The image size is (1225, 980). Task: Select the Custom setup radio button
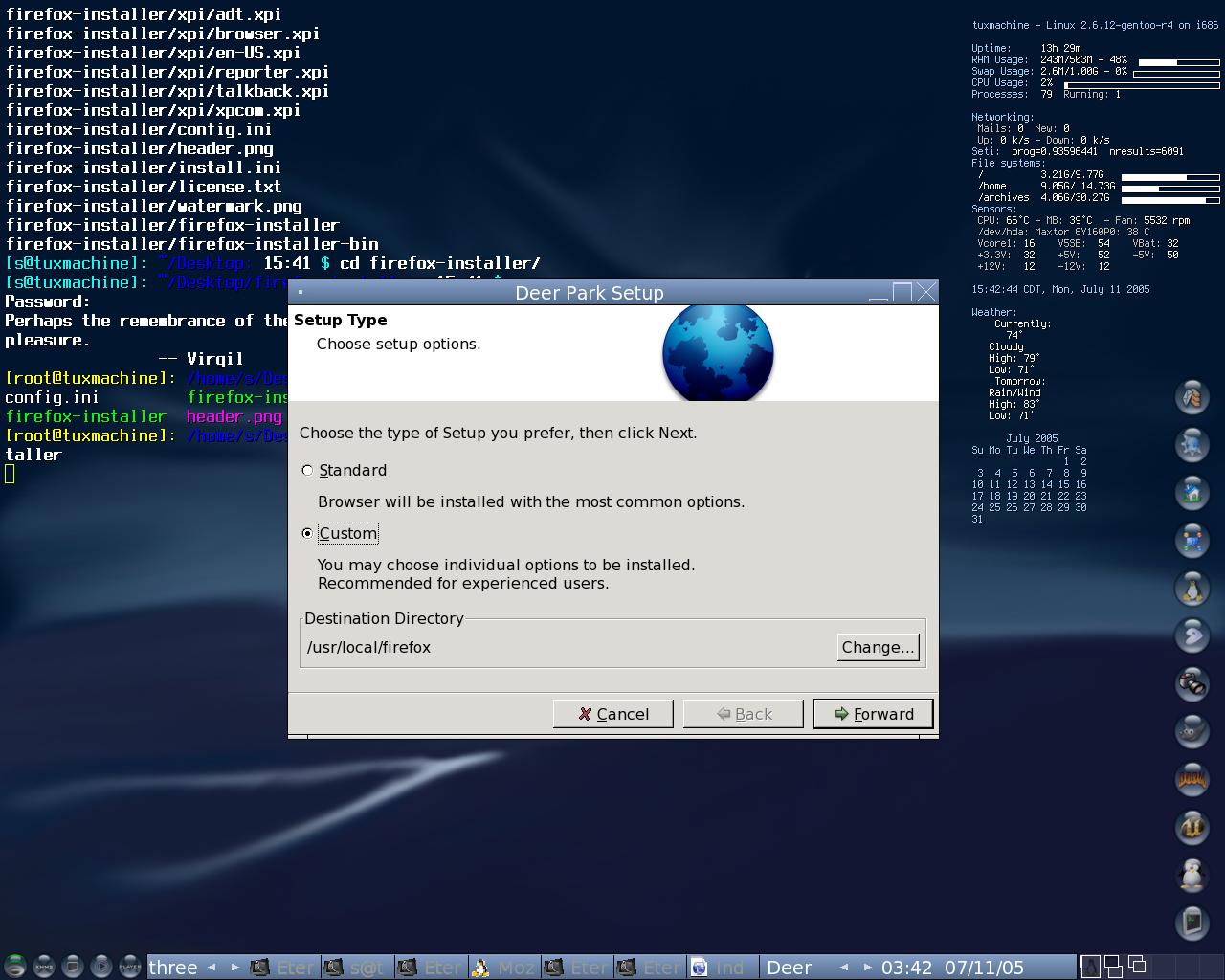pyautogui.click(x=307, y=533)
